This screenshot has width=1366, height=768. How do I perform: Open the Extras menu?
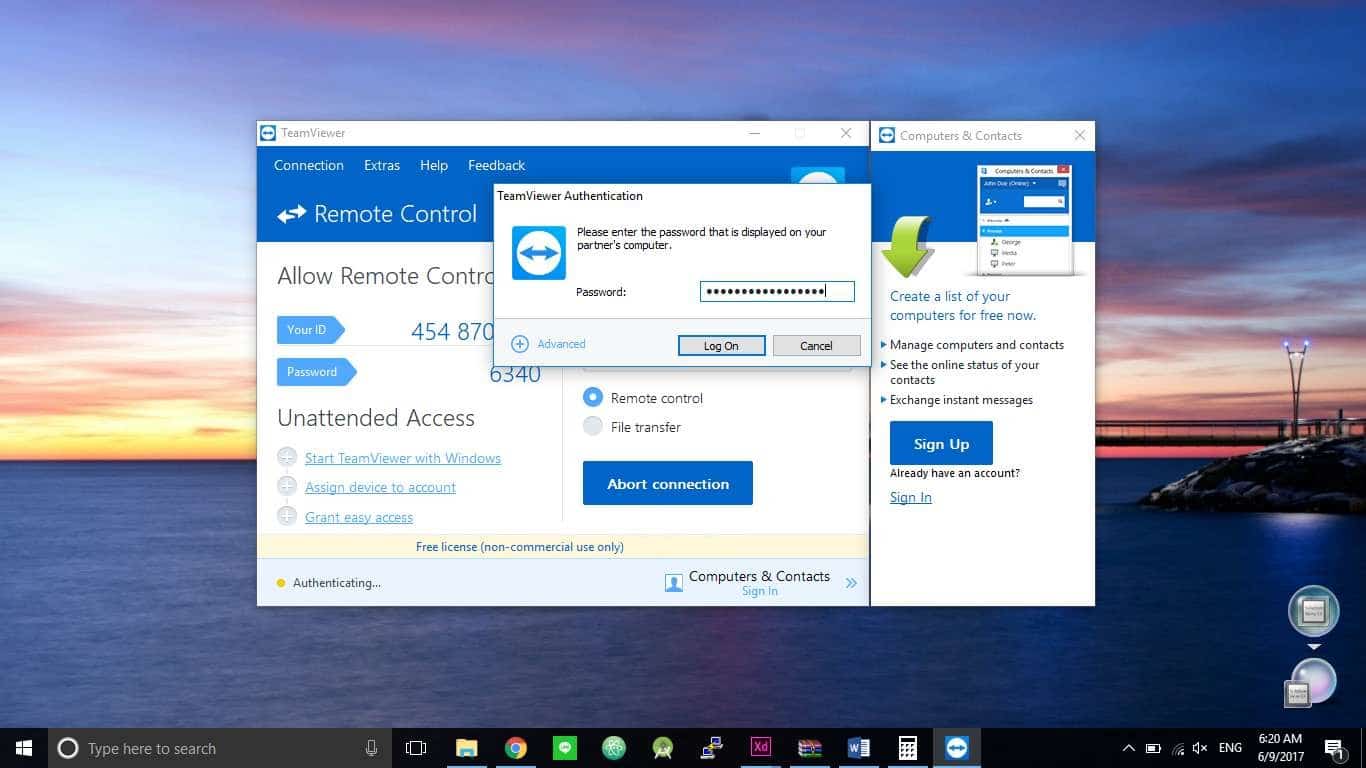[382, 165]
